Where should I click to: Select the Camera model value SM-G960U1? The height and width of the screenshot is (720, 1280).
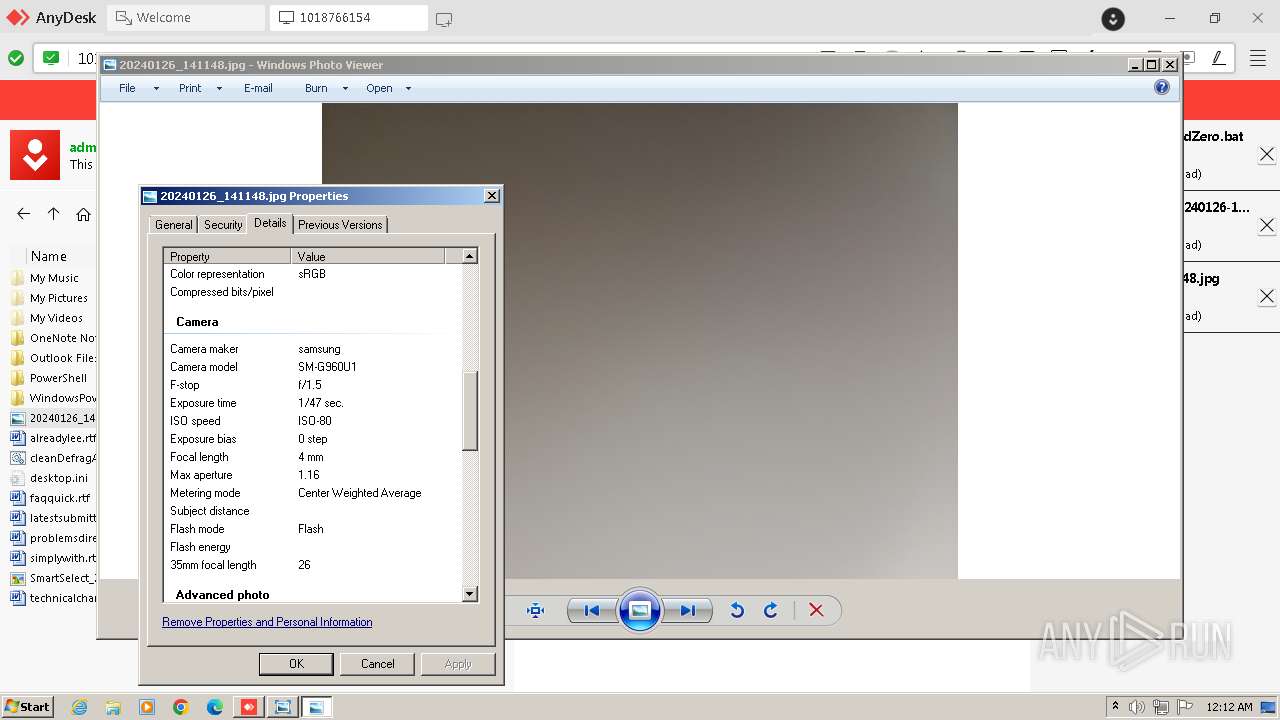(327, 367)
